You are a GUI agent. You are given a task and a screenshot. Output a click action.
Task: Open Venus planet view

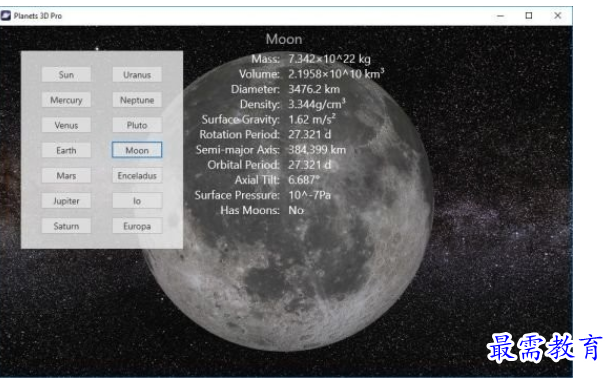[x=66, y=125]
